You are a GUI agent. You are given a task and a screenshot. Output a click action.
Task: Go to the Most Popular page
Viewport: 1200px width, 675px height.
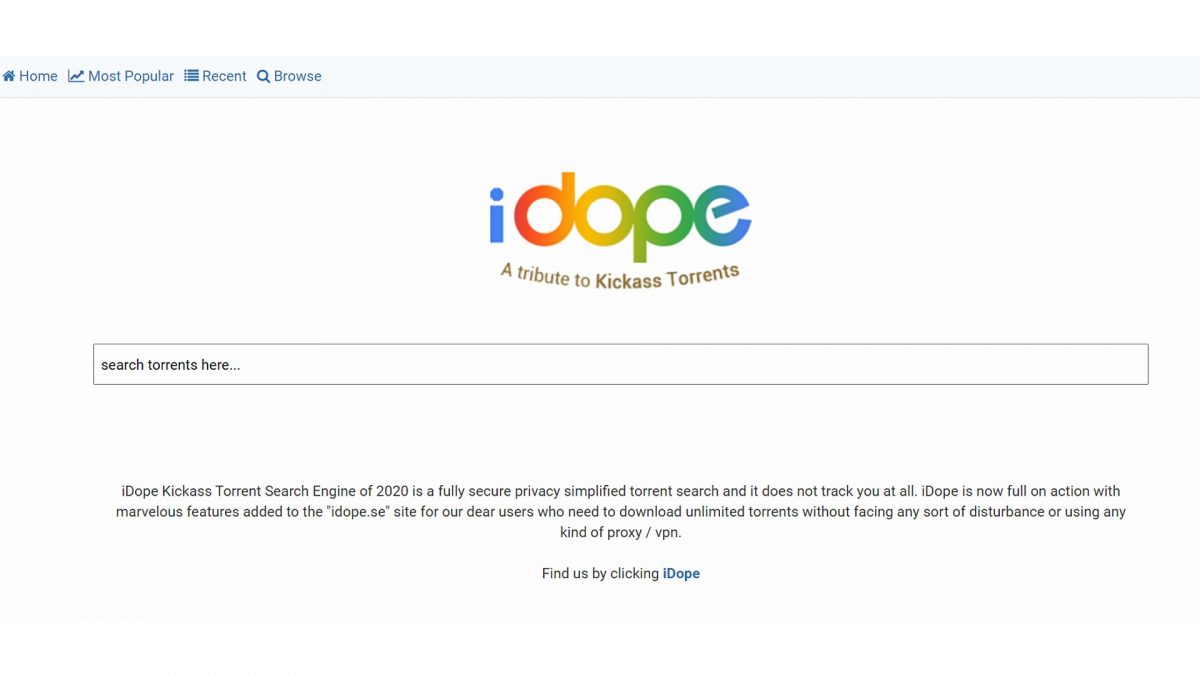pos(130,76)
